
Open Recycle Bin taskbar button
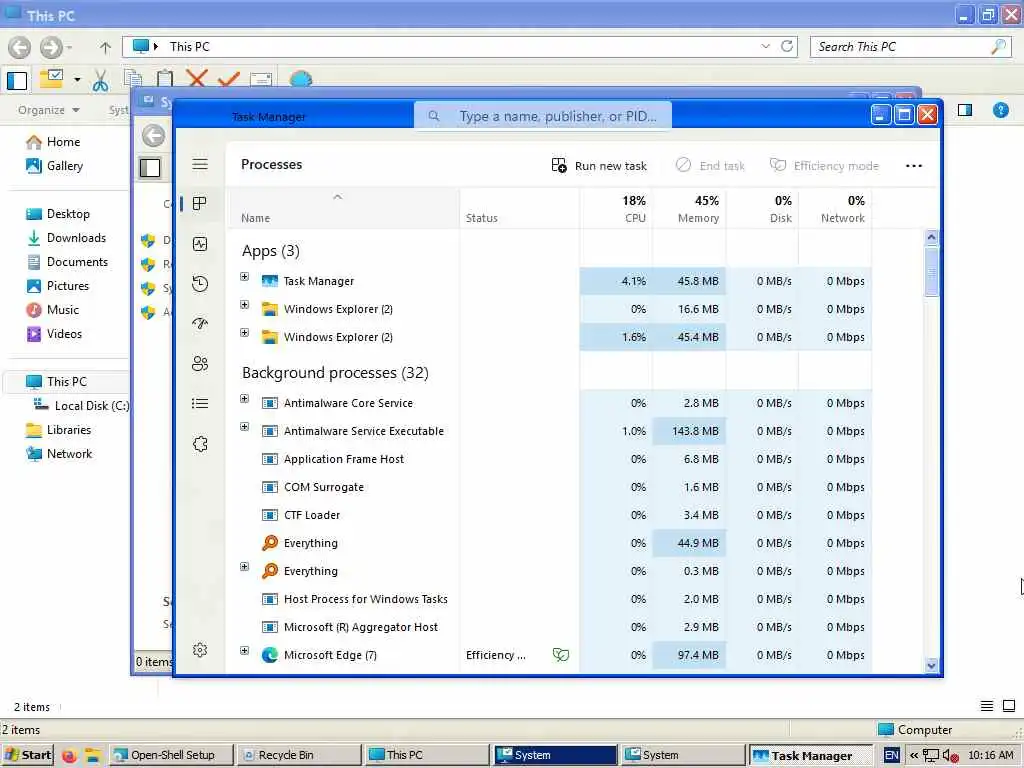(x=298, y=755)
